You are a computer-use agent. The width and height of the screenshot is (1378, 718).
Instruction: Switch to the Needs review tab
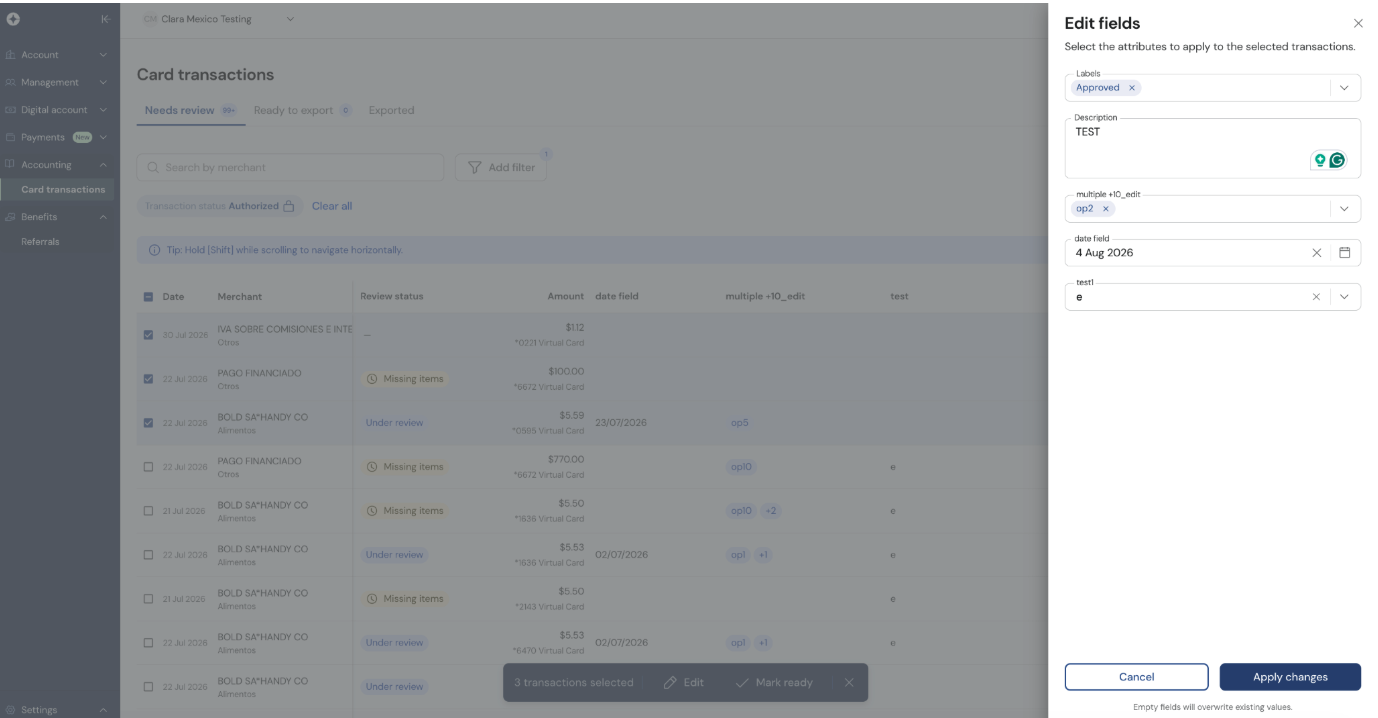190,111
